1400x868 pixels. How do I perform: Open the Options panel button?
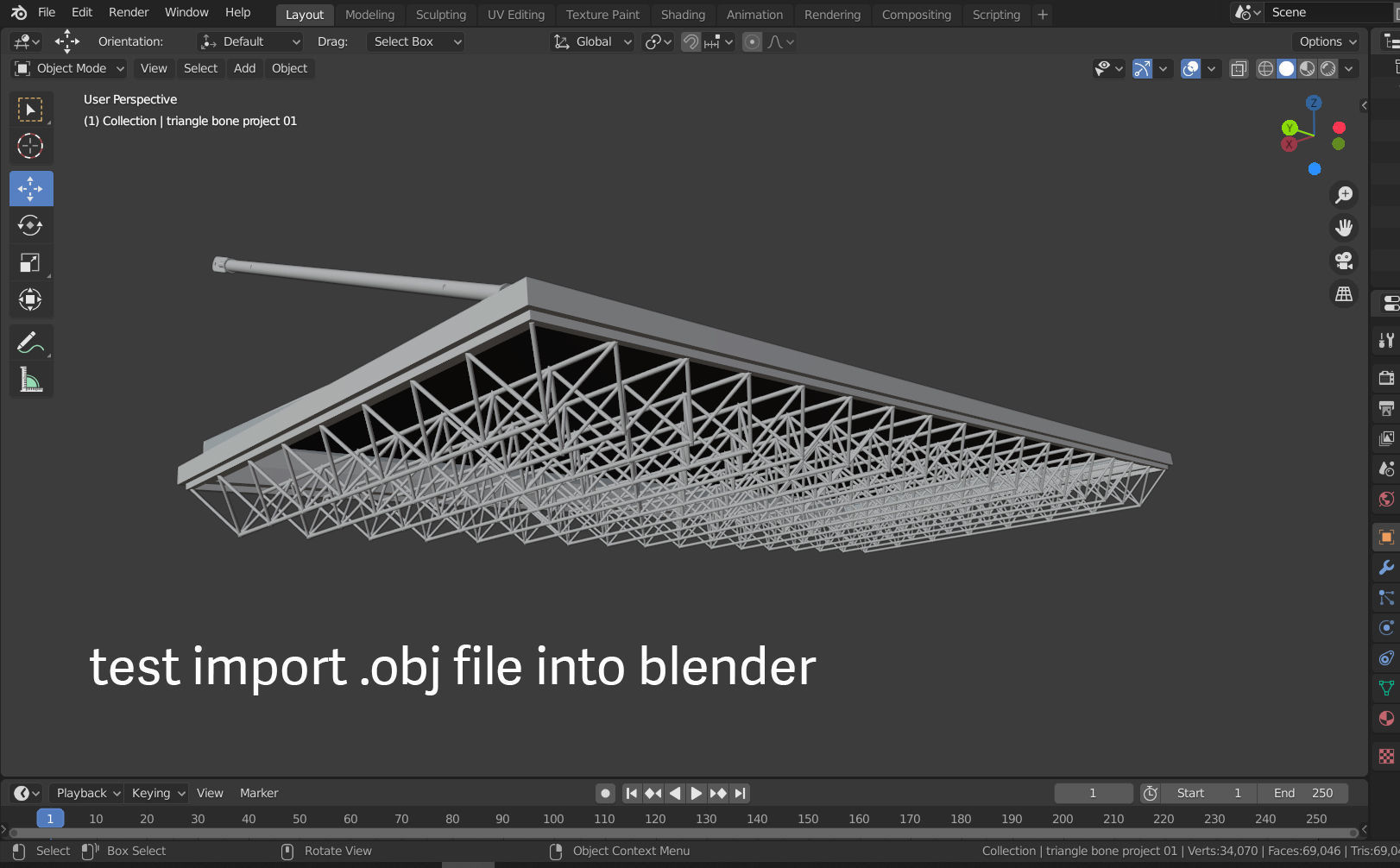pos(1325,41)
